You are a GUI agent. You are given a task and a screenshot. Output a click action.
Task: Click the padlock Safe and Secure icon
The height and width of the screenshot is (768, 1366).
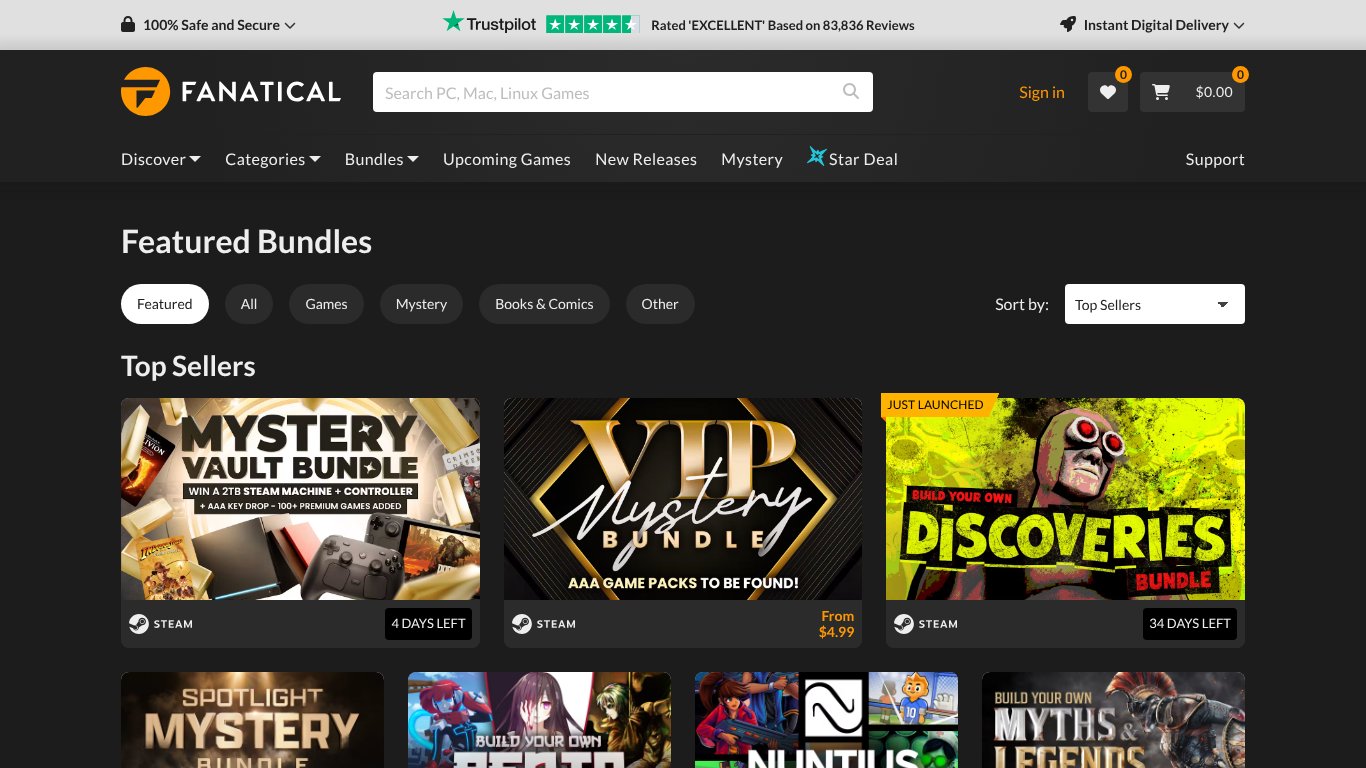click(128, 25)
